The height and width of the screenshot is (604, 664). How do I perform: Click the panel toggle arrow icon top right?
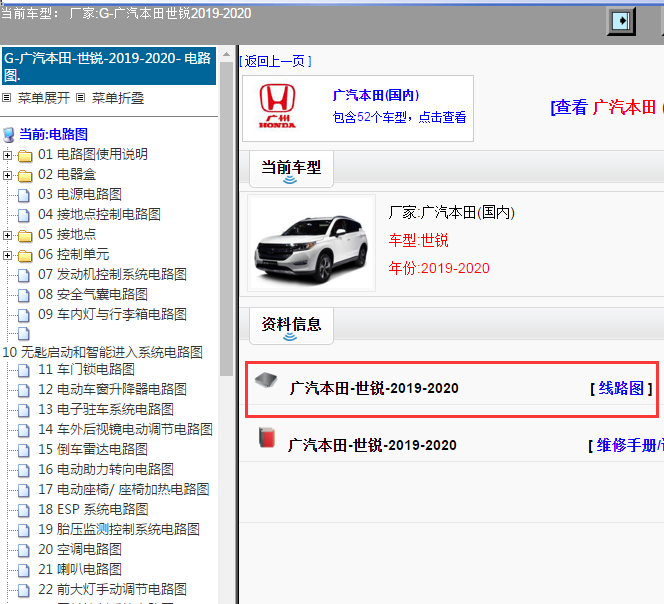tap(621, 21)
